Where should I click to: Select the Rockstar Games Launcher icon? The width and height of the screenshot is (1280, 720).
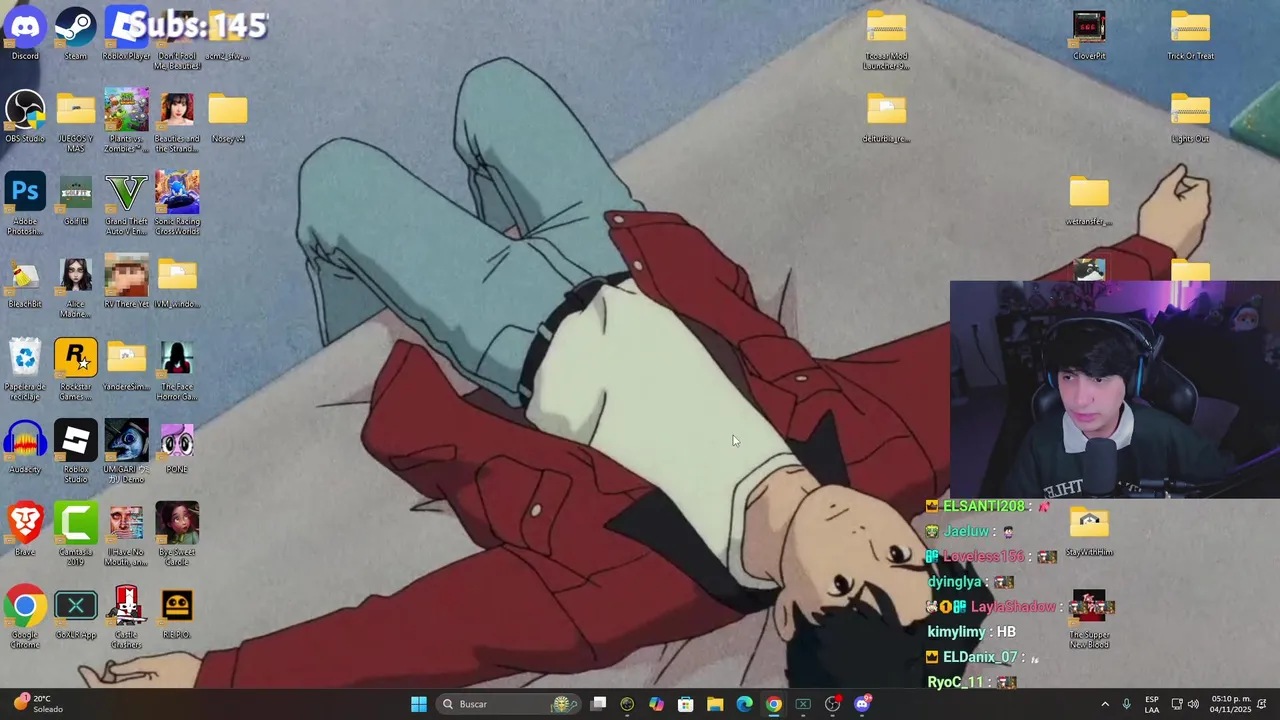76,369
